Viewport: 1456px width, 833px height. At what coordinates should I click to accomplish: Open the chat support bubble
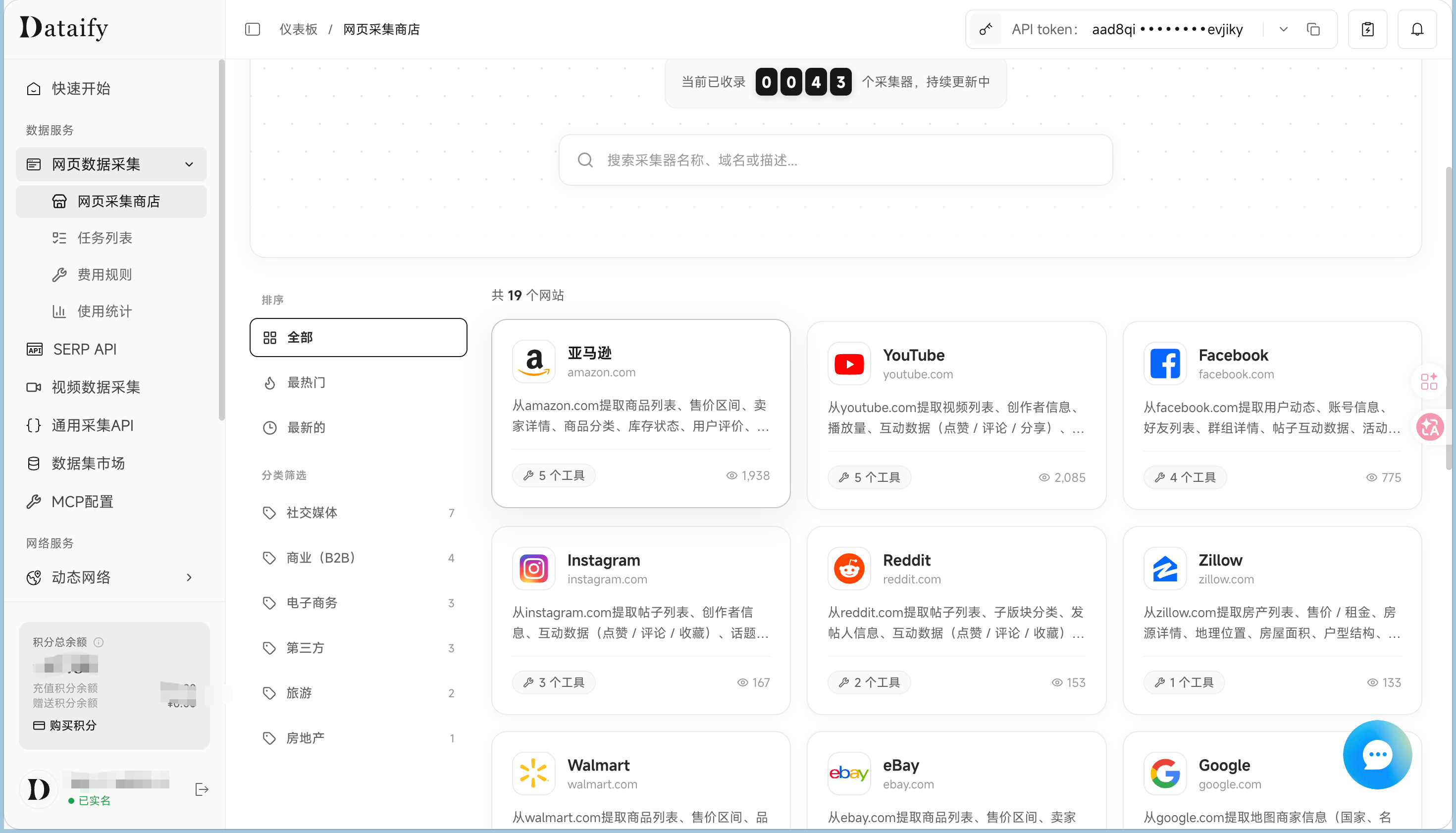click(x=1377, y=755)
